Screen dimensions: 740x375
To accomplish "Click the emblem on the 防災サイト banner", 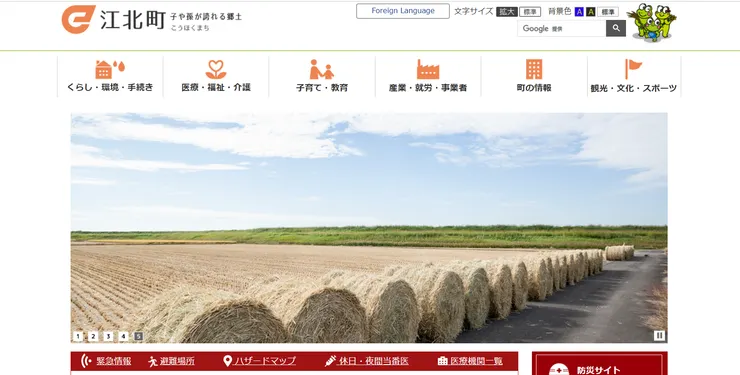I will (559, 369).
